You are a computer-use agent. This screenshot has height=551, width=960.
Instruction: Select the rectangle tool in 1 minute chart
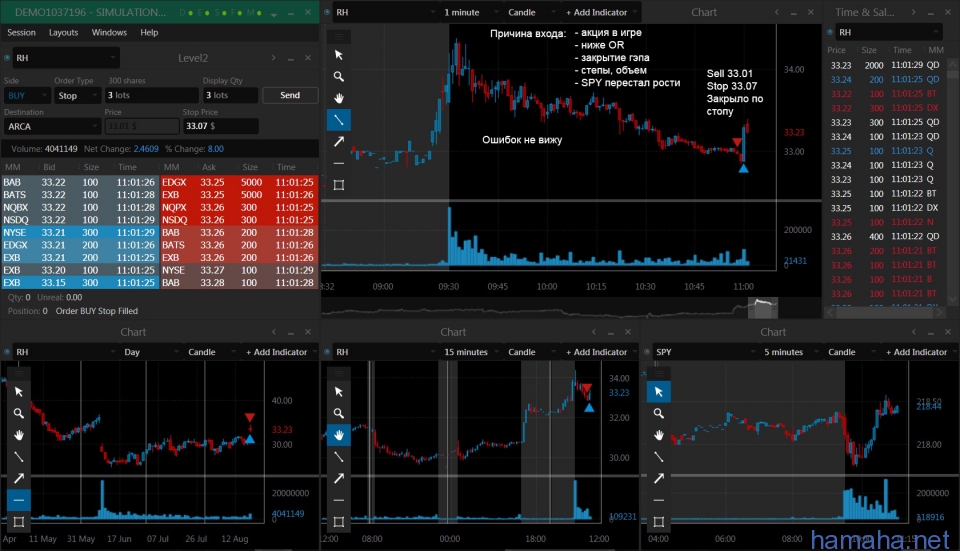(339, 185)
